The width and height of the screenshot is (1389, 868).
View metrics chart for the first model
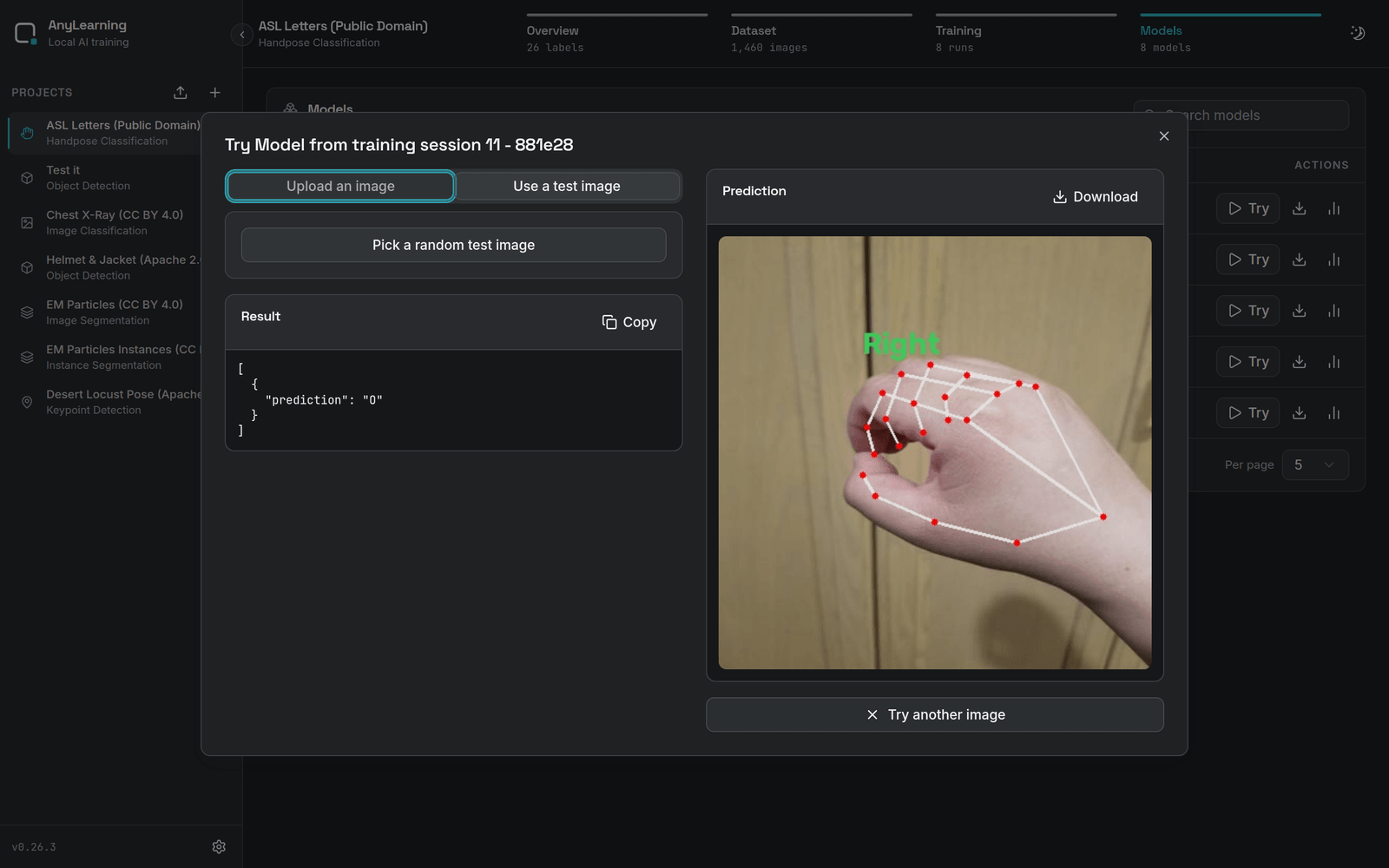click(x=1334, y=208)
